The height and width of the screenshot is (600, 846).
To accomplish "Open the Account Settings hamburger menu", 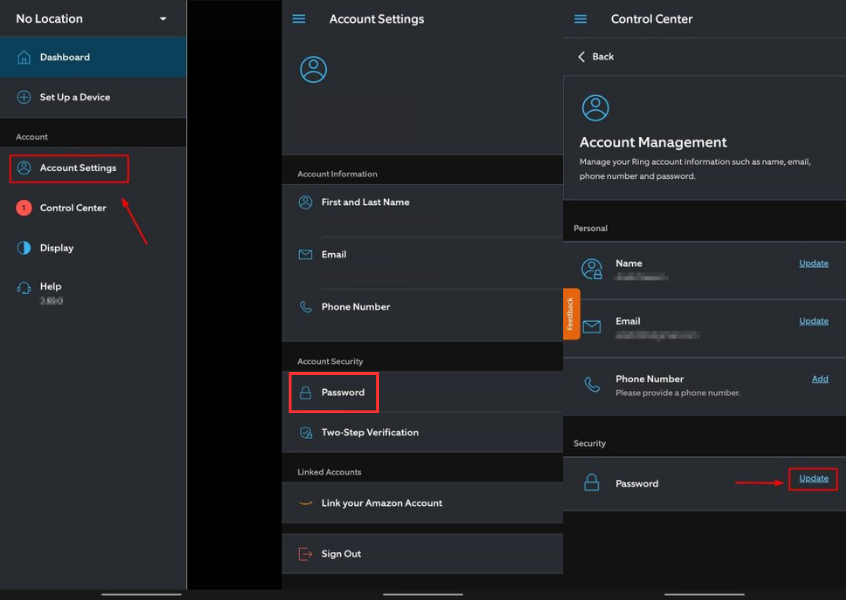I will [298, 18].
